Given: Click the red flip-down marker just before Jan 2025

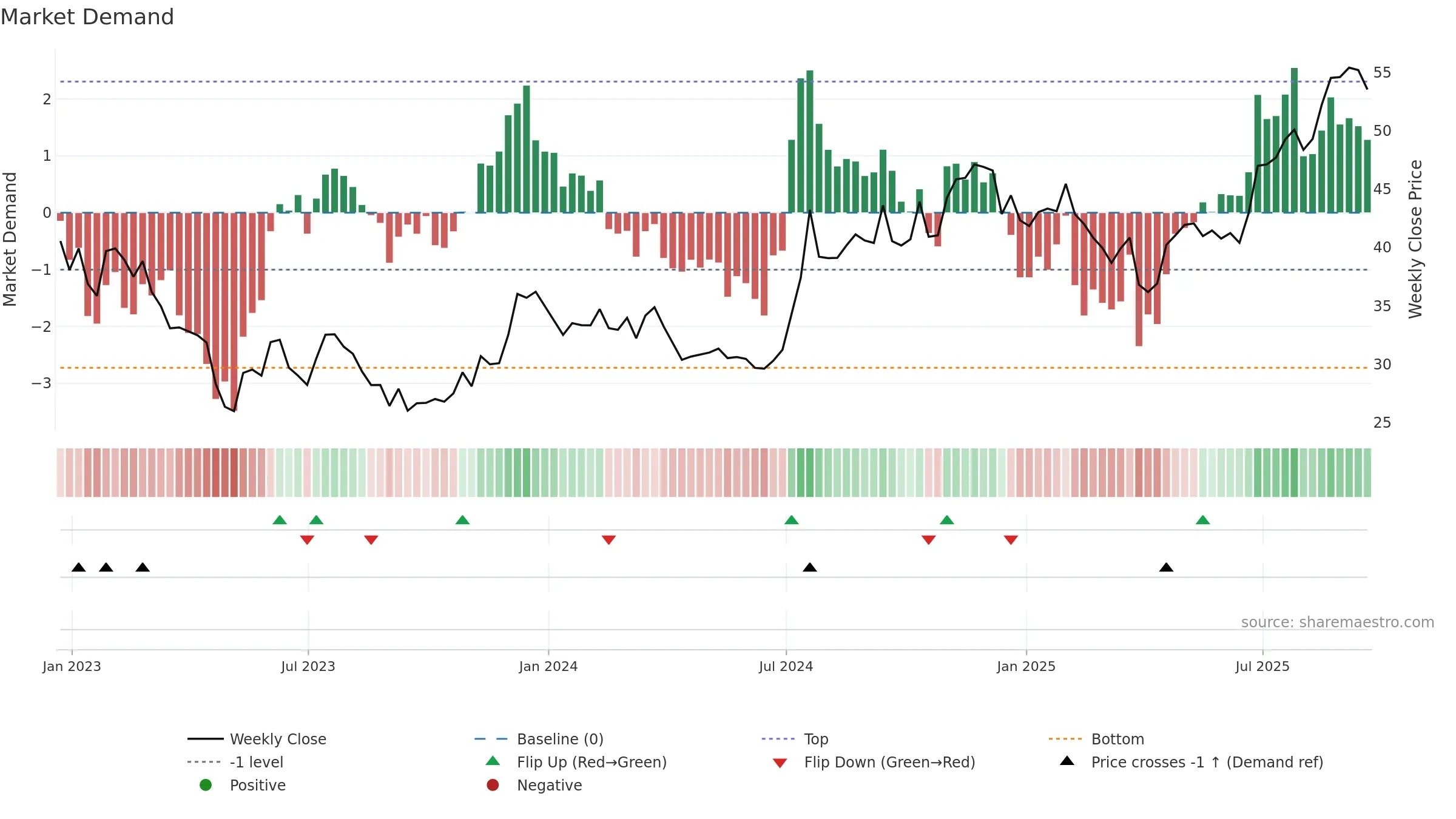Looking at the screenshot, I should point(1011,540).
